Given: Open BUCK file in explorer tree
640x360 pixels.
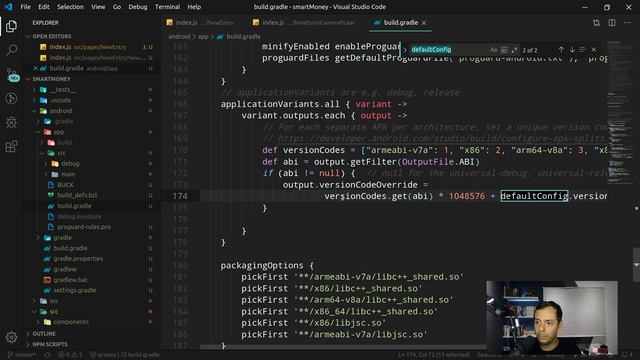Looking at the screenshot, I should coord(65,184).
